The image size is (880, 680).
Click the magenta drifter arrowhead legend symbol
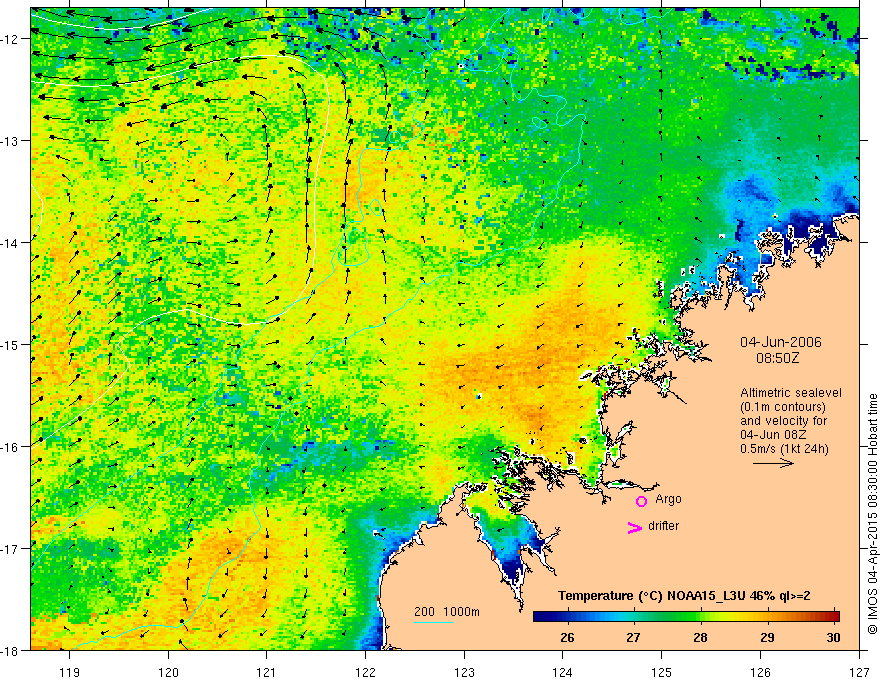635,527
